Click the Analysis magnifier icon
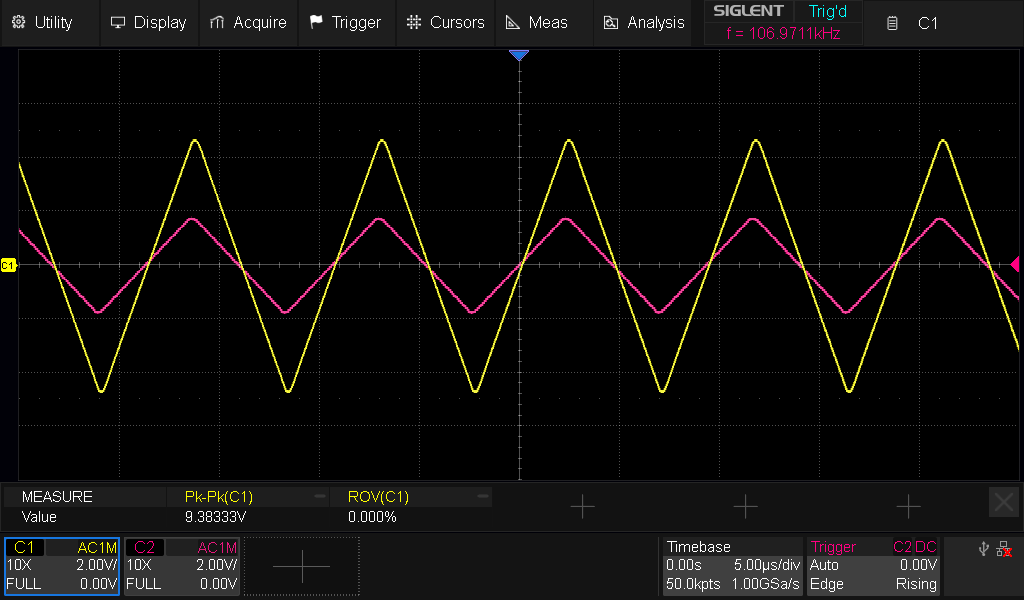1024x600 pixels. (611, 22)
